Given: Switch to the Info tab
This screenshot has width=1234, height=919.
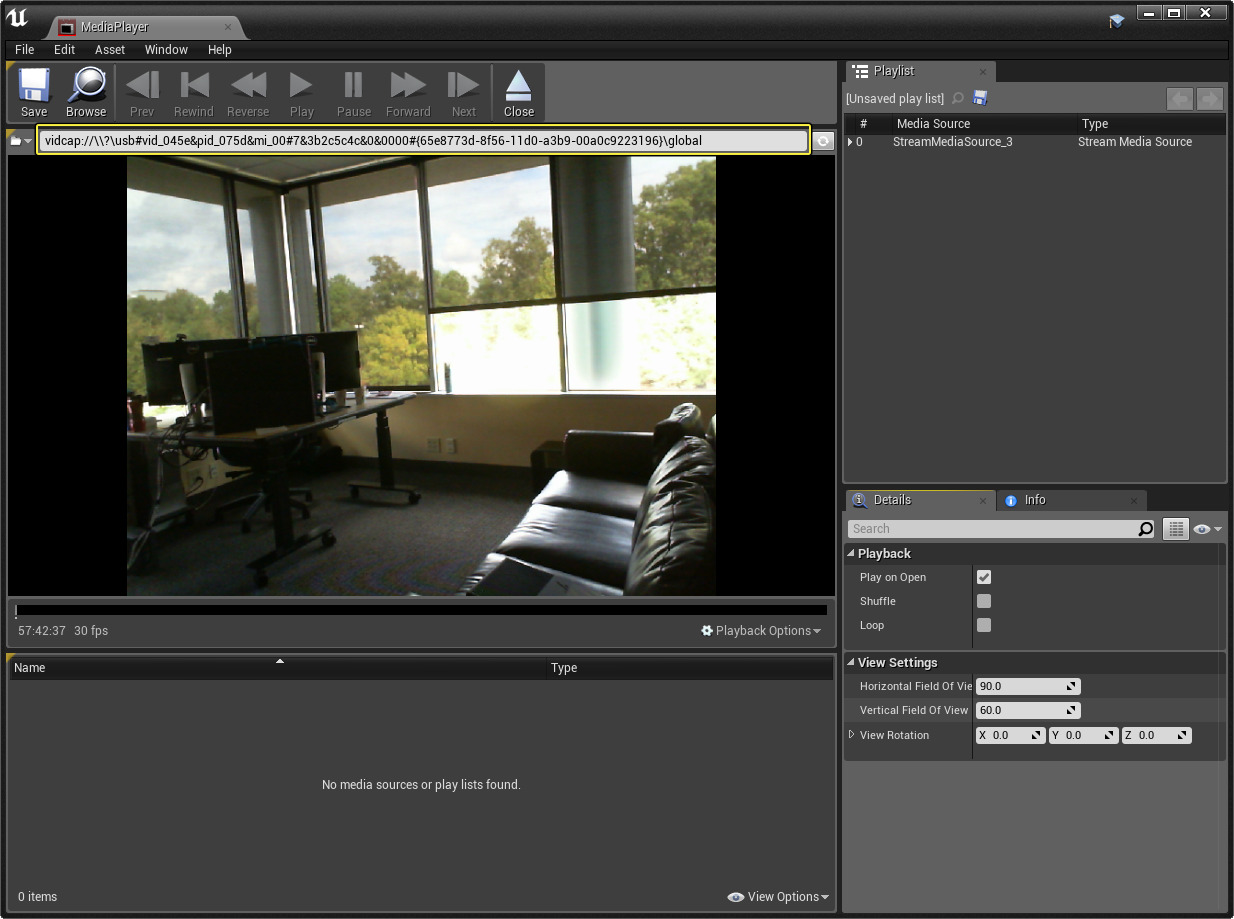Looking at the screenshot, I should click(1034, 500).
